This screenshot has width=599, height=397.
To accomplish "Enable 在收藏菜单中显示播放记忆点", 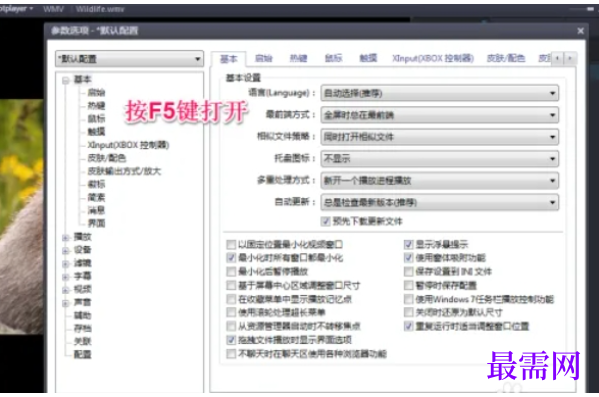I will (231, 299).
